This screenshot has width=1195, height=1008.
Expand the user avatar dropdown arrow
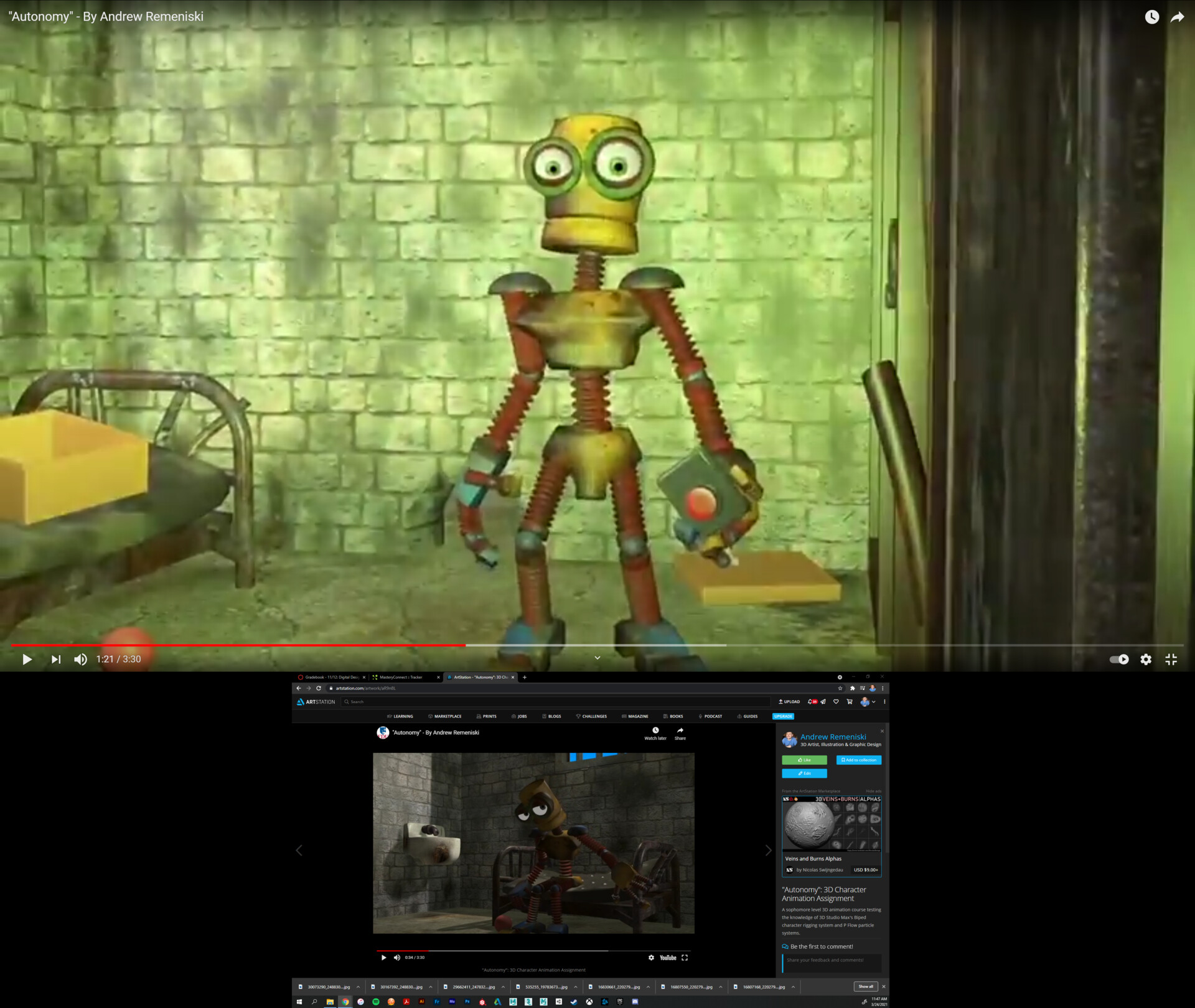[874, 702]
